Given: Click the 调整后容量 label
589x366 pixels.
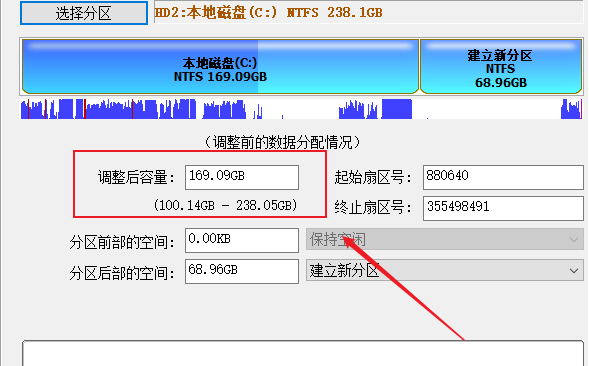Looking at the screenshot, I should (x=136, y=177).
